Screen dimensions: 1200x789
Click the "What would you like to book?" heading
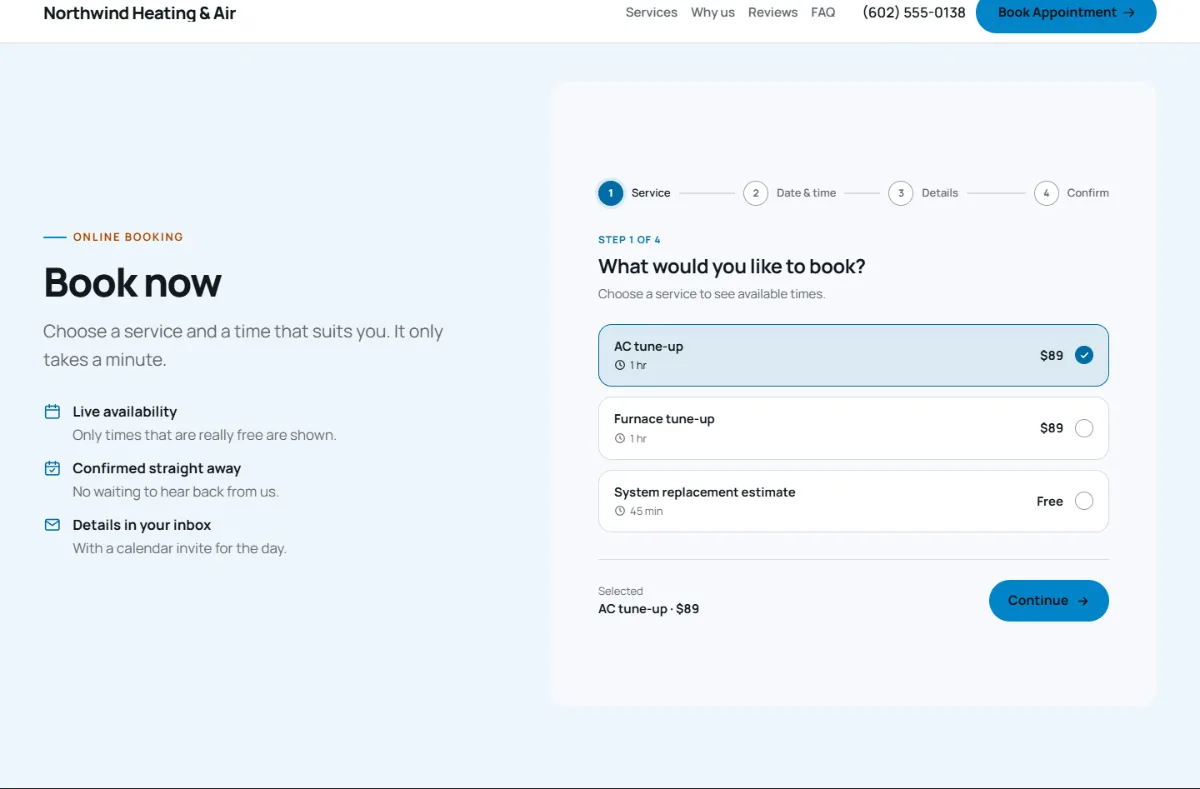click(732, 267)
